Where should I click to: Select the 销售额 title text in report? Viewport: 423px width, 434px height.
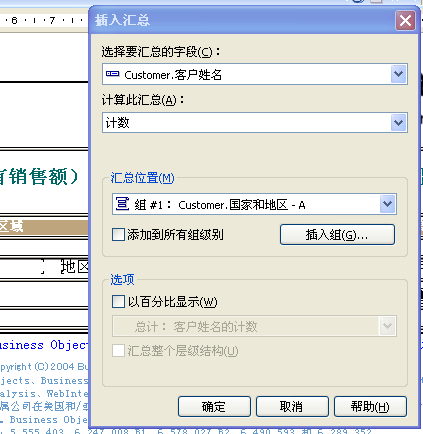(38, 176)
